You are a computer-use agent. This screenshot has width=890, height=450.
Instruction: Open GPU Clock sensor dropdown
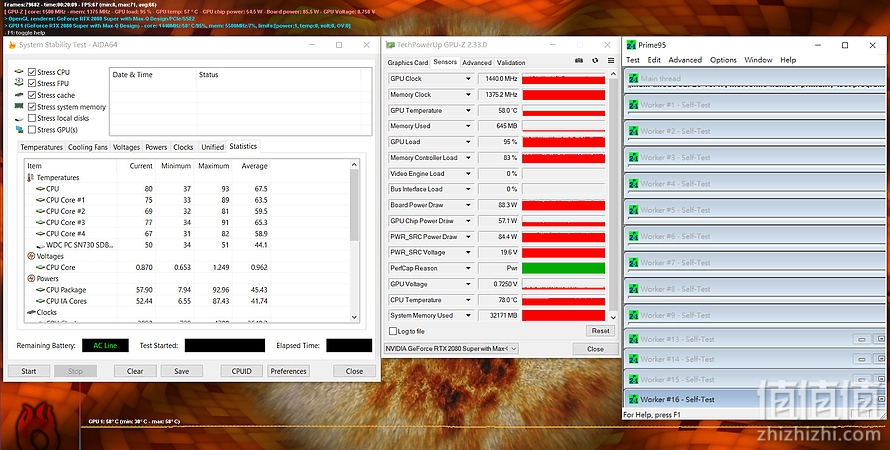[x=468, y=79]
